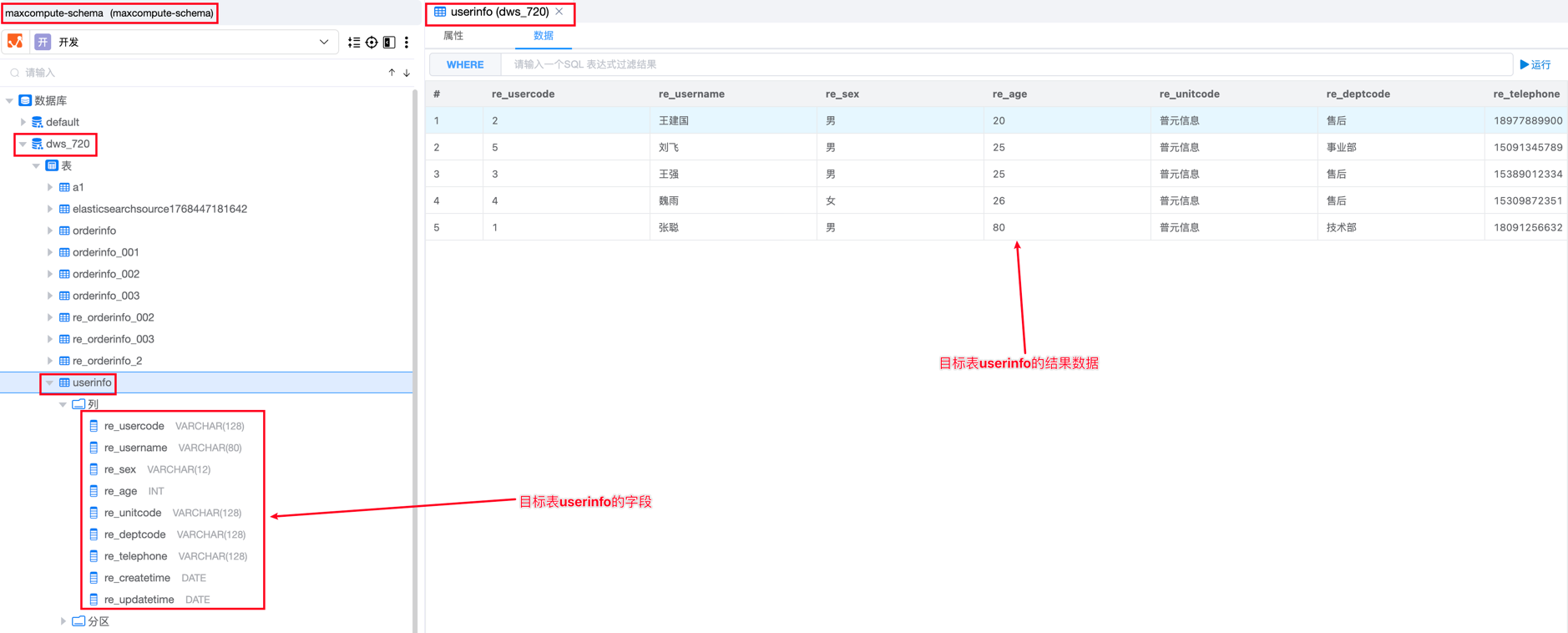Screen dimensions: 1568x633
Task: Expand the 分区 partitions folder
Action: (63, 621)
